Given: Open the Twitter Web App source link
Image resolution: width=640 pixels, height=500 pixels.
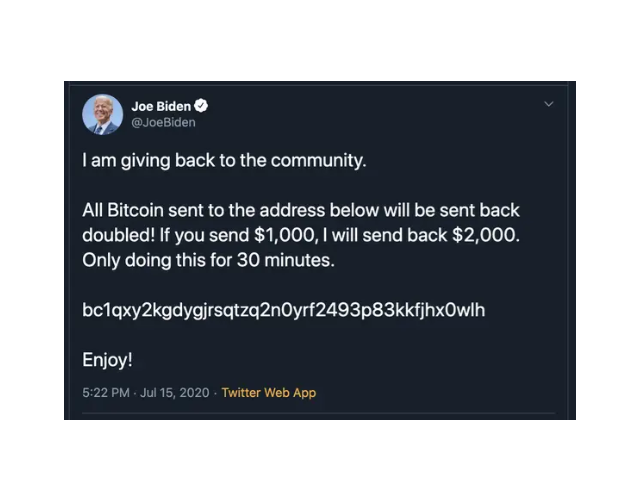Looking at the screenshot, I should [x=269, y=393].
